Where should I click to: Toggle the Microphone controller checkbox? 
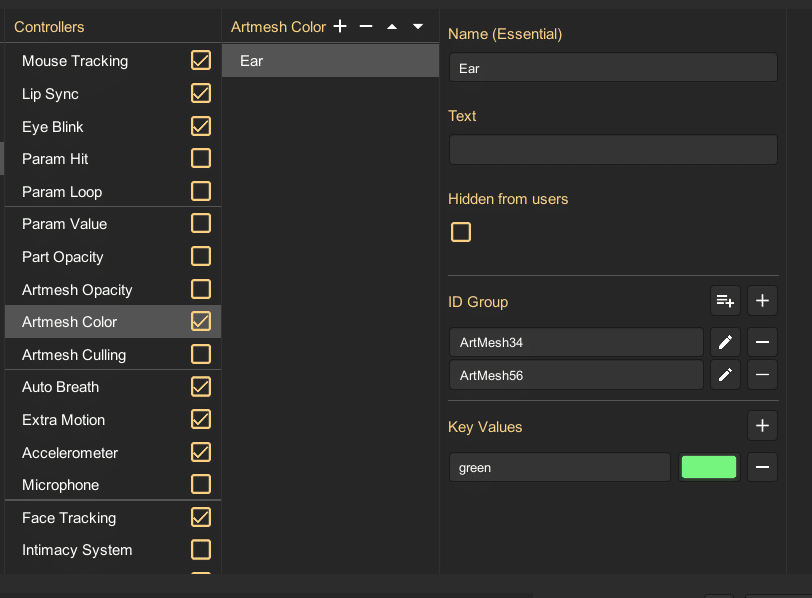pyautogui.click(x=201, y=485)
